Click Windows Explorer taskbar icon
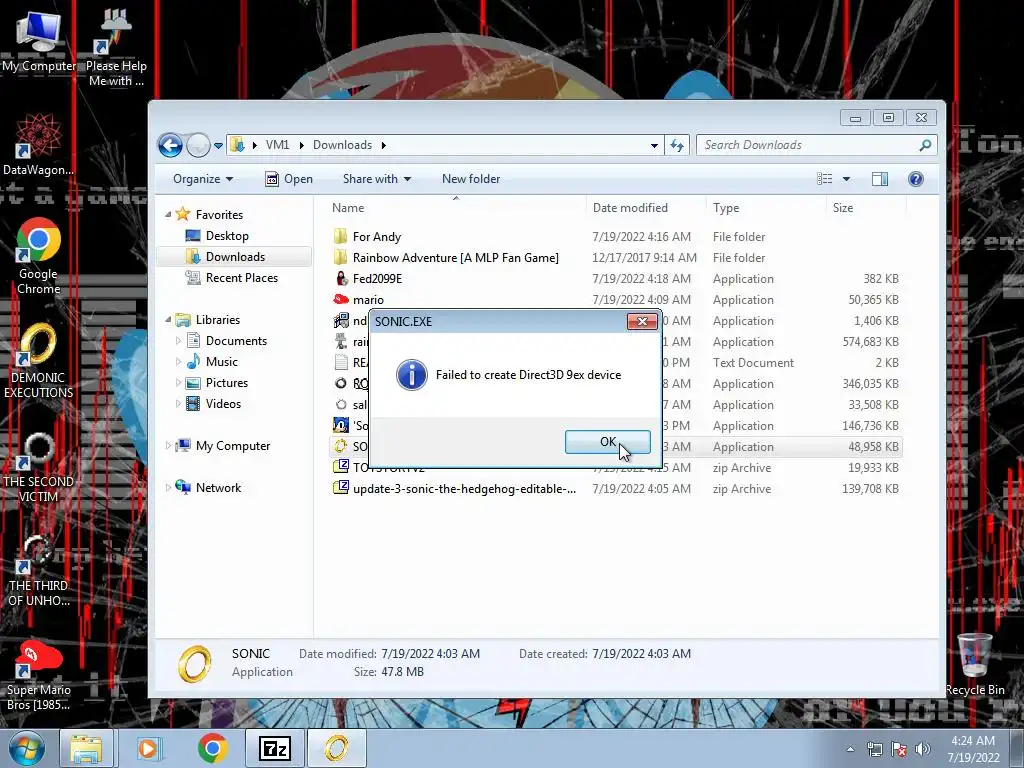Viewport: 1024px width, 768px height. tap(87, 748)
